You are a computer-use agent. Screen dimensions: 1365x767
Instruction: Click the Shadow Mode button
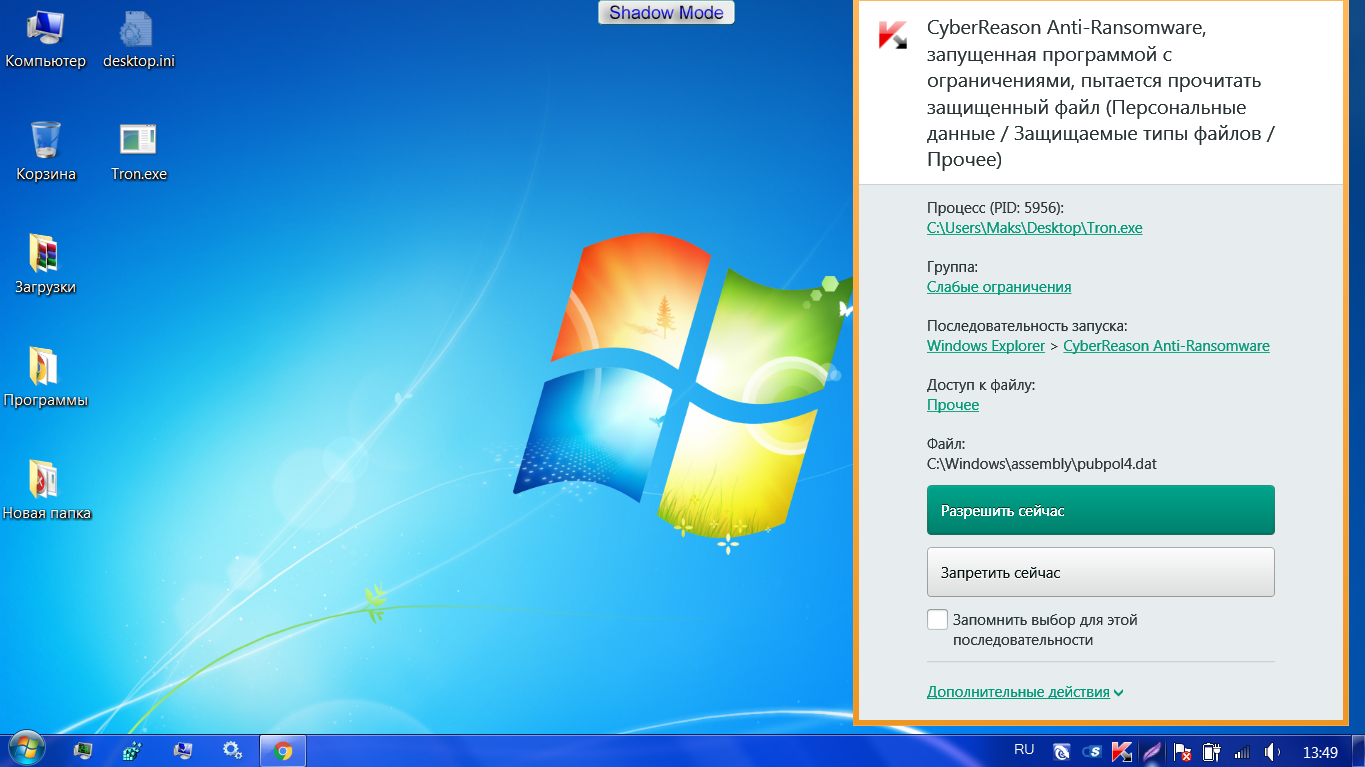667,13
